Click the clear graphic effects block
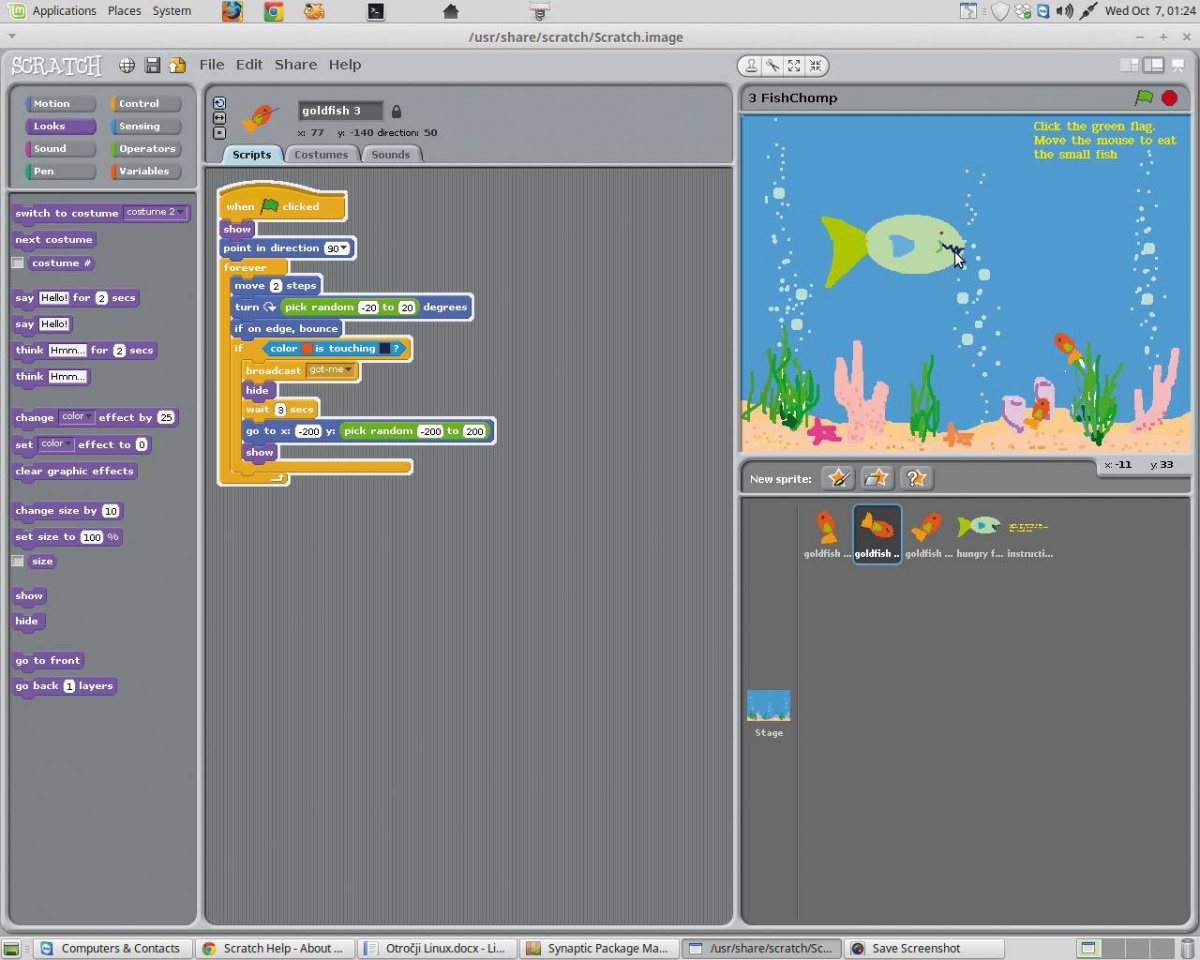Image resolution: width=1200 pixels, height=960 pixels. [x=74, y=471]
